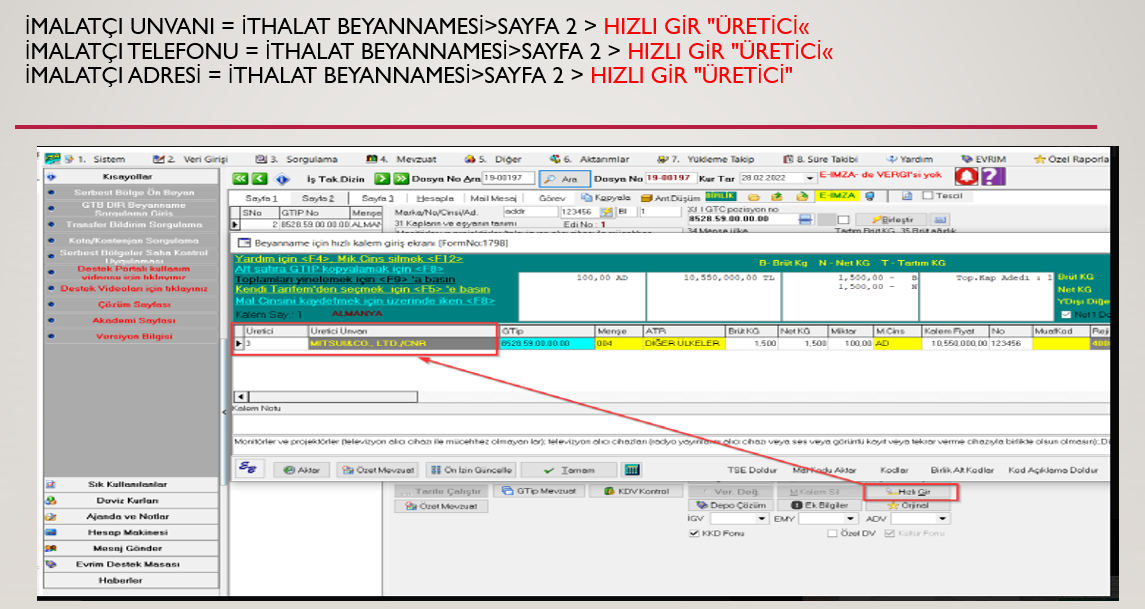Toggle checkbox in teal summary panel corner
This screenshot has height=609, width=1145.
[x=1065, y=314]
